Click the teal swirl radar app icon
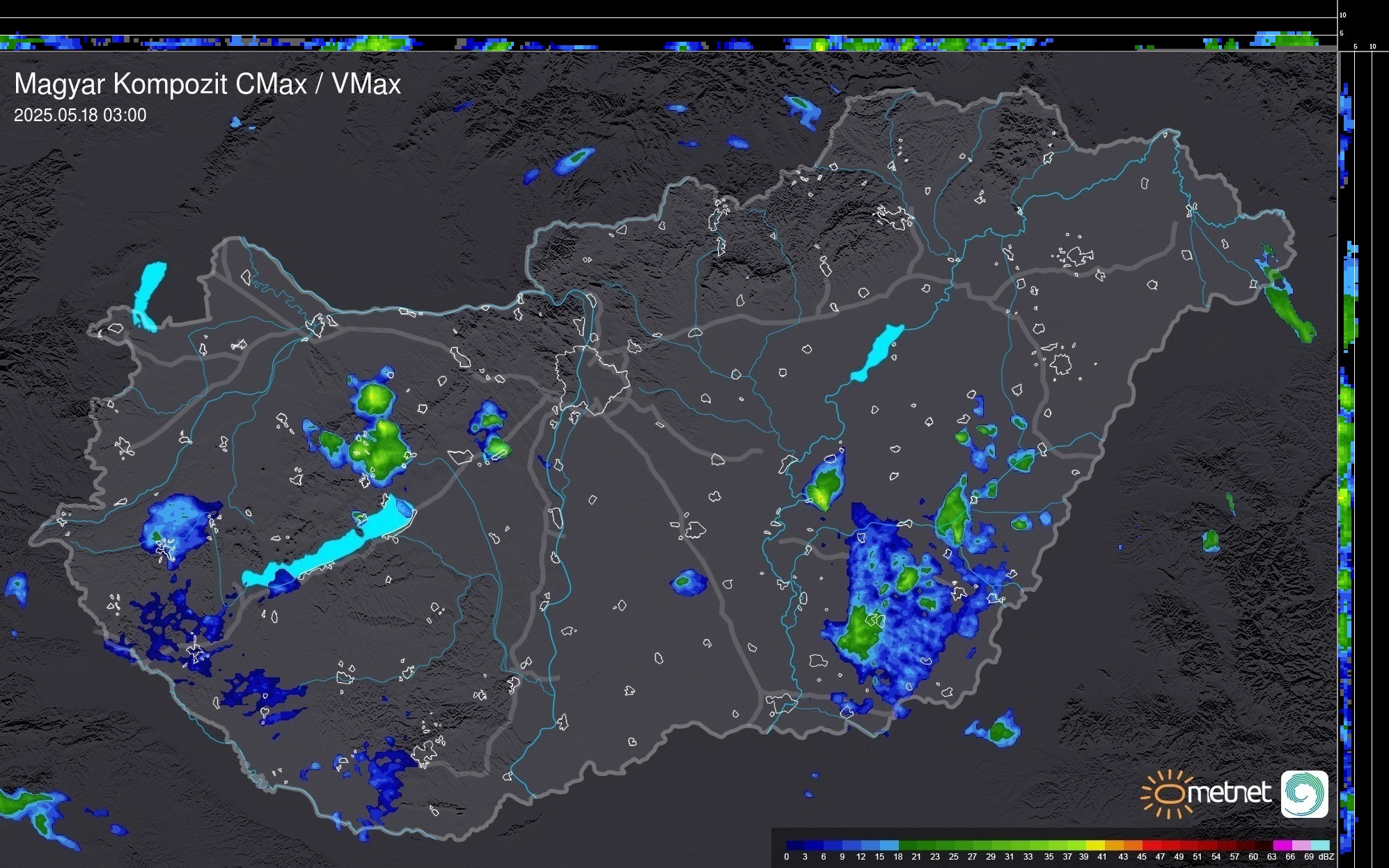 (x=1304, y=794)
